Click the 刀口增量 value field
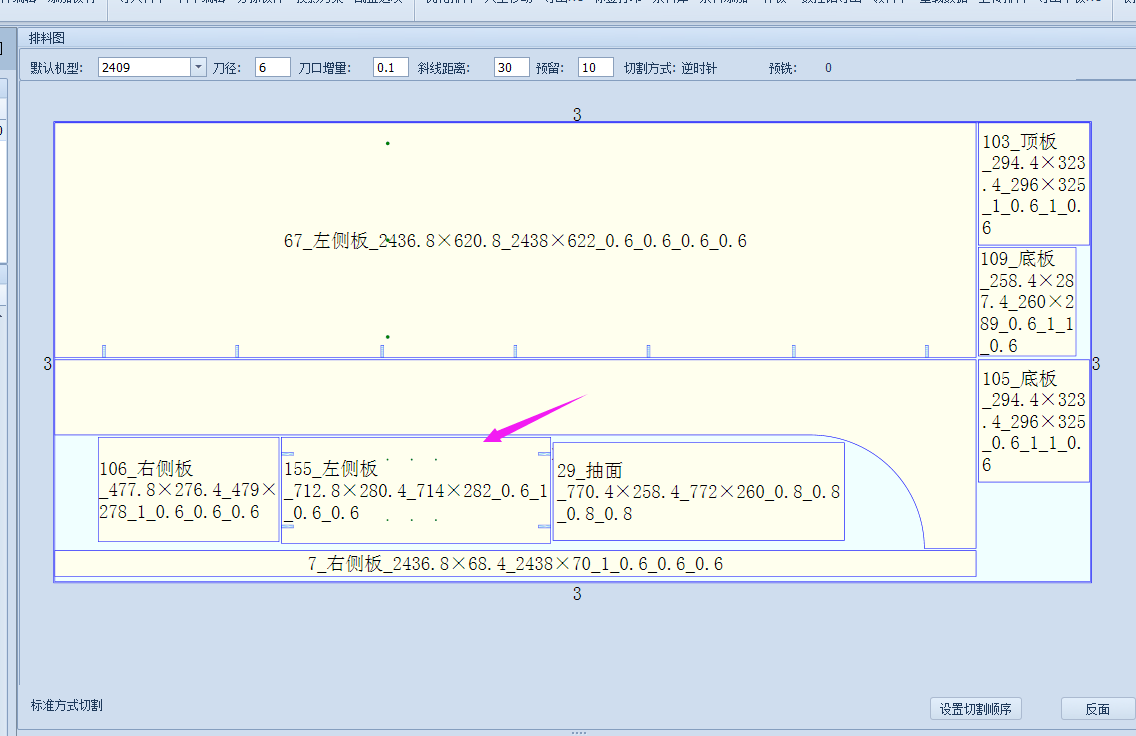 tap(390, 67)
